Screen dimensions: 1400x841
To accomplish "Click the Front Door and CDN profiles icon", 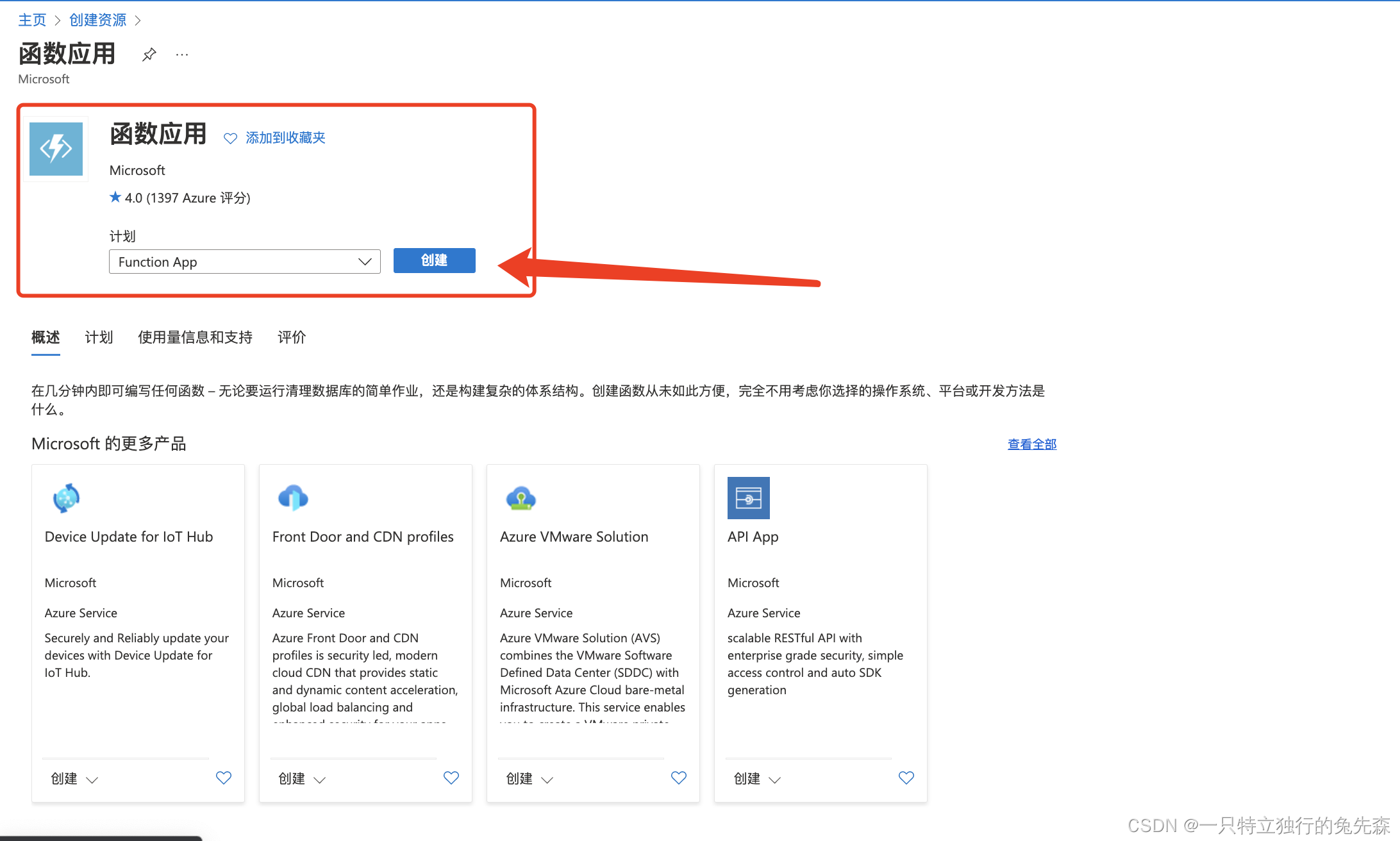I will [294, 498].
